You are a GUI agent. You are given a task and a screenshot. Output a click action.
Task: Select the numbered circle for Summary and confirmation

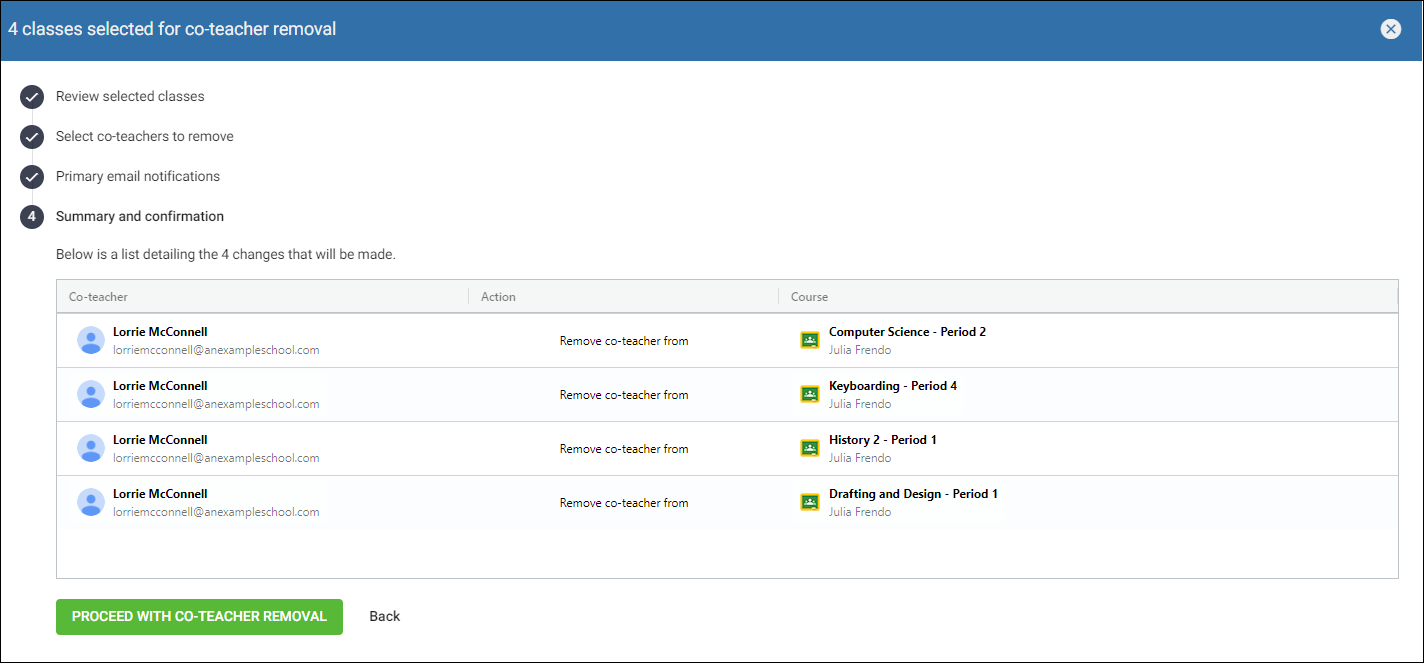31,216
